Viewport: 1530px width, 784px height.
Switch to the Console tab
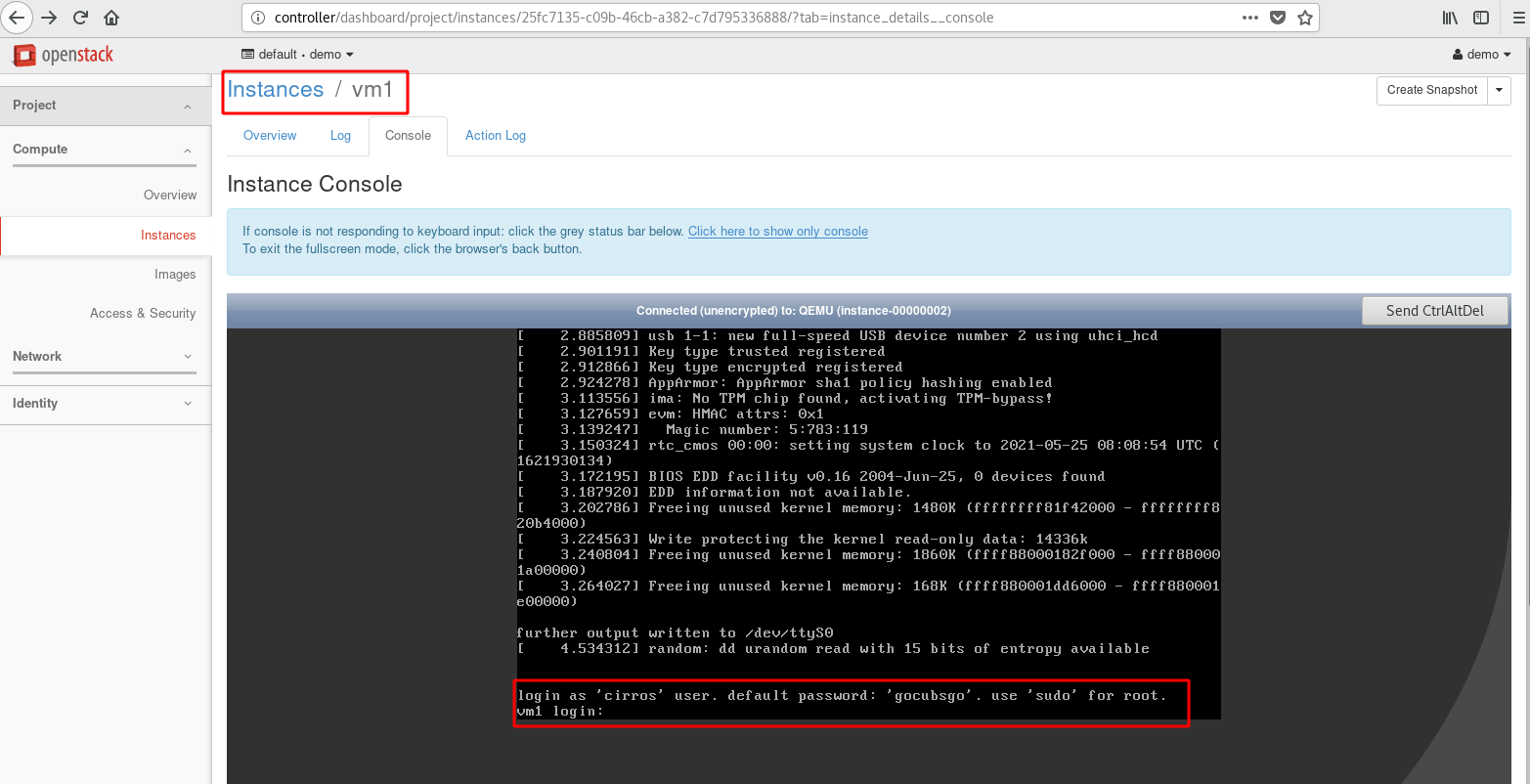pyautogui.click(x=408, y=136)
